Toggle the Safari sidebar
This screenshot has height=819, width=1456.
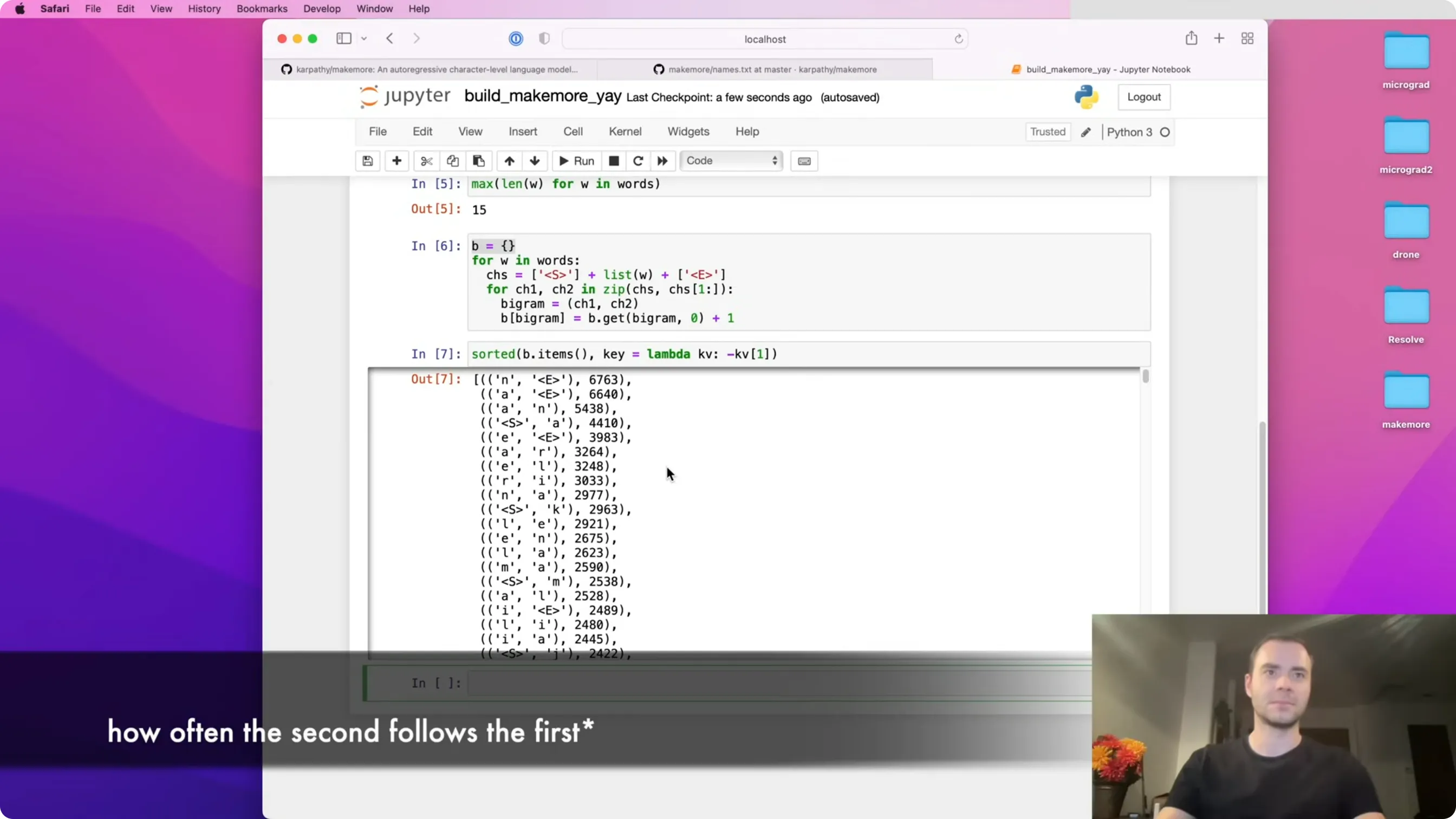[x=343, y=38]
